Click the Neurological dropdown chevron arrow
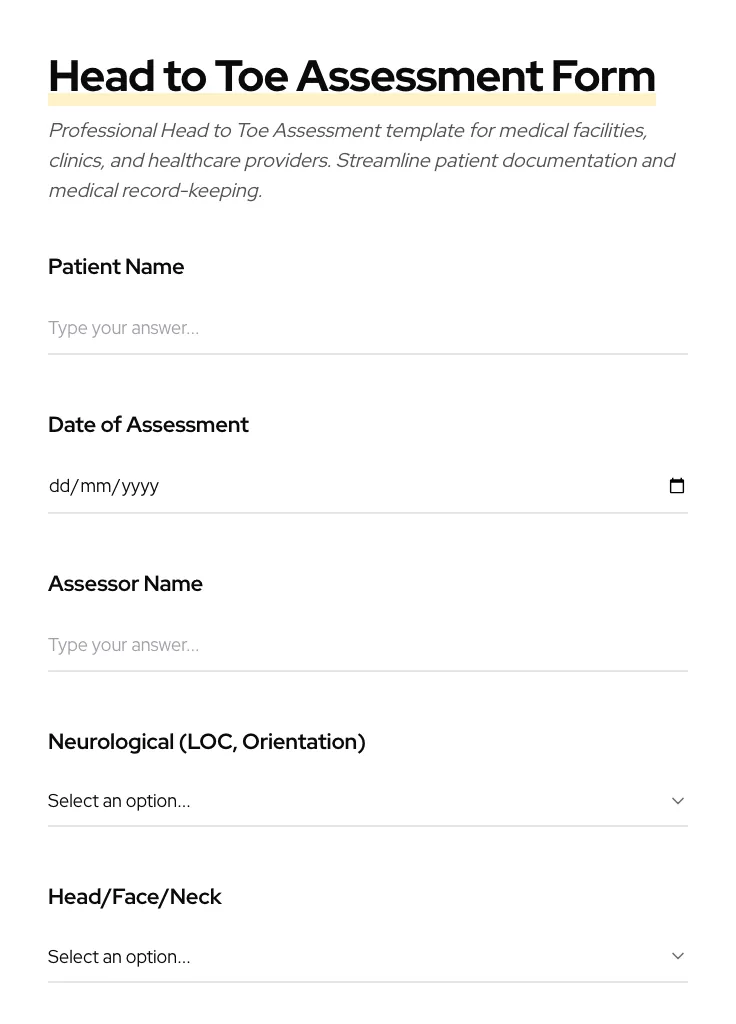 pyautogui.click(x=678, y=801)
